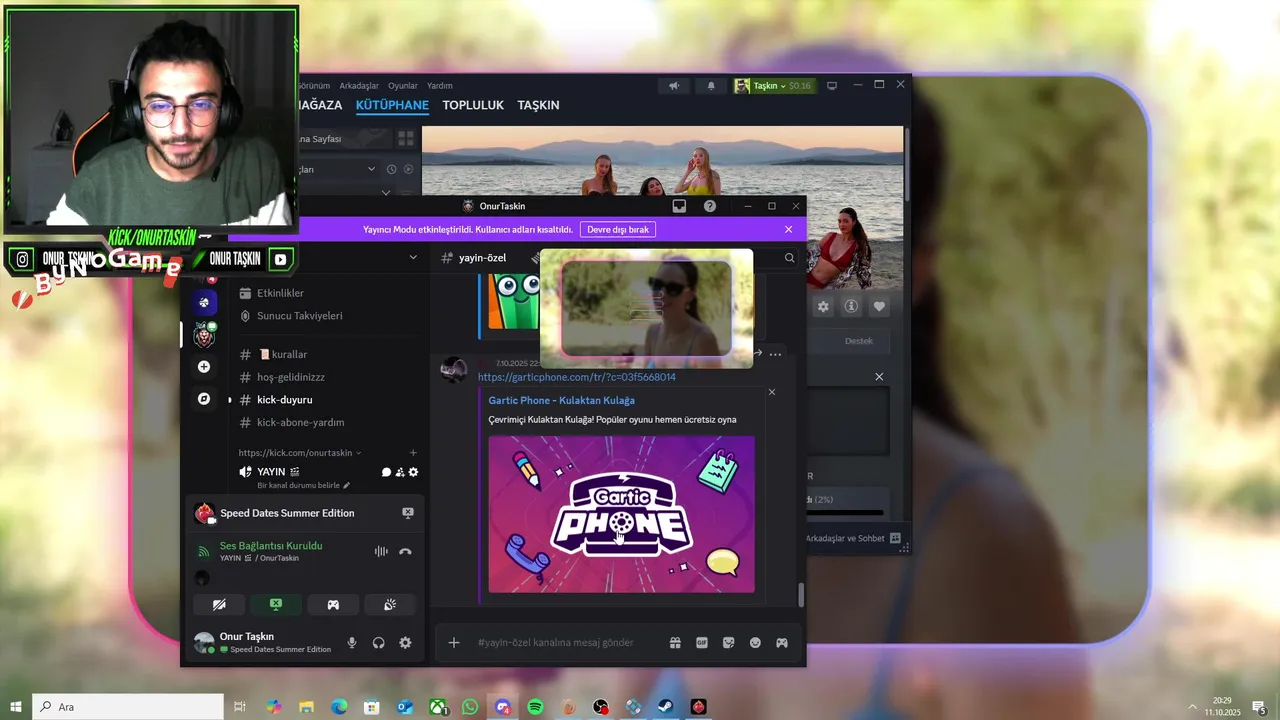Open Destek tab on Steam game page
Viewport: 1280px width, 720px height.
[859, 341]
